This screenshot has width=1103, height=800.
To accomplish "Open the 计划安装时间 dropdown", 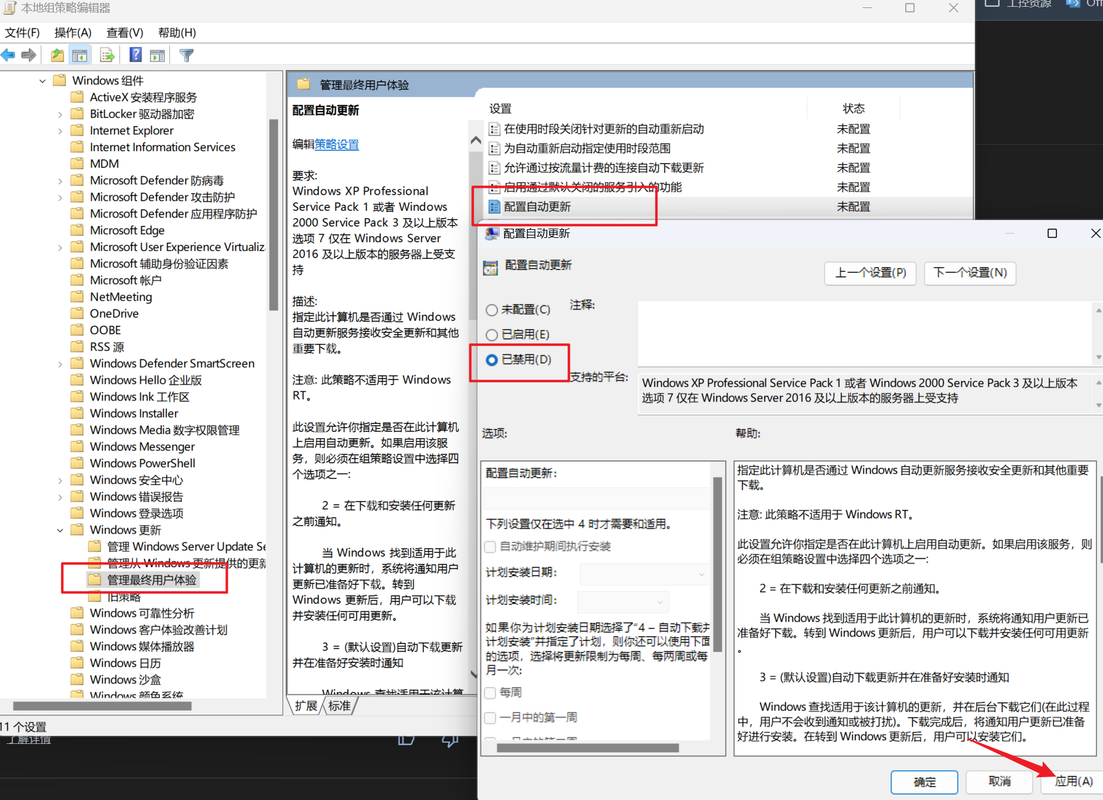I will click(x=623, y=602).
